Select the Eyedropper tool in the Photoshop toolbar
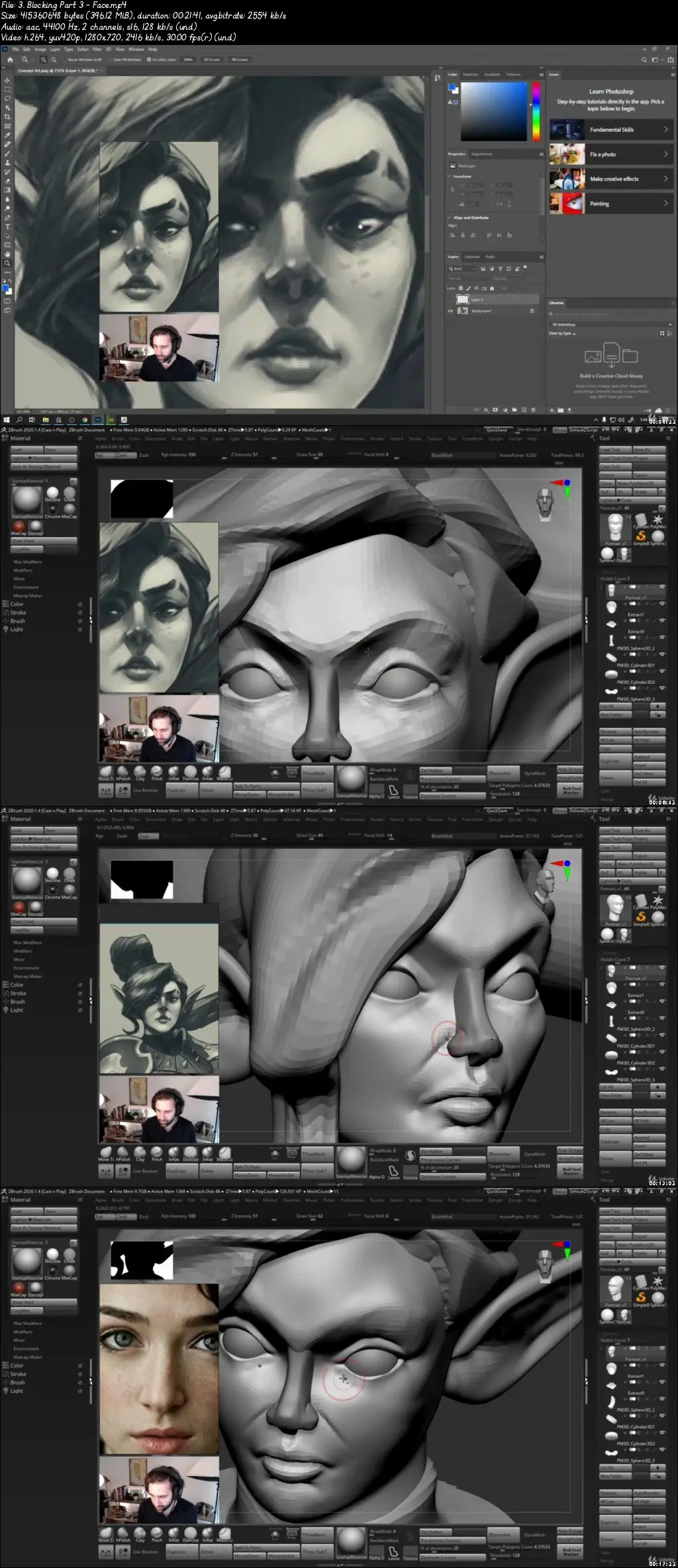The image size is (678, 1568). tap(7, 135)
